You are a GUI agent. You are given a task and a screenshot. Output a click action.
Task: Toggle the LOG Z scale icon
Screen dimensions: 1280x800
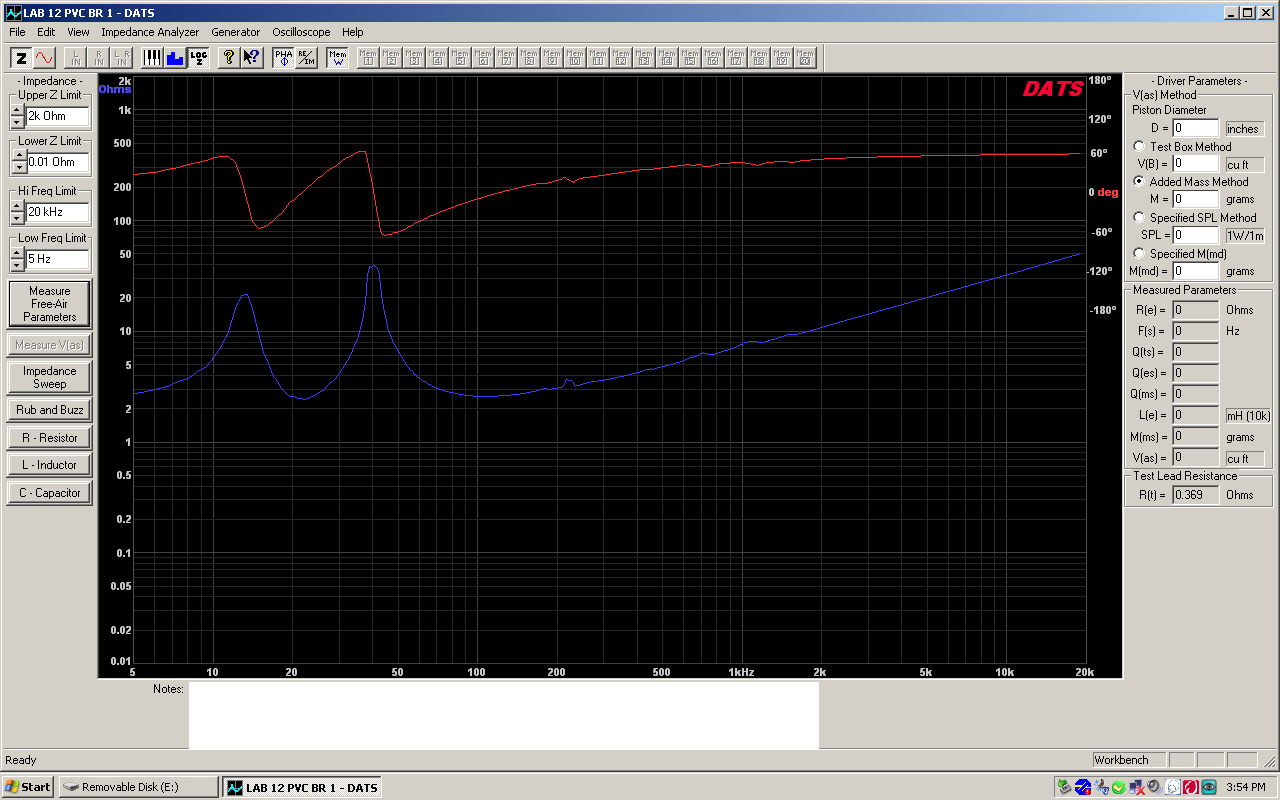(198, 58)
